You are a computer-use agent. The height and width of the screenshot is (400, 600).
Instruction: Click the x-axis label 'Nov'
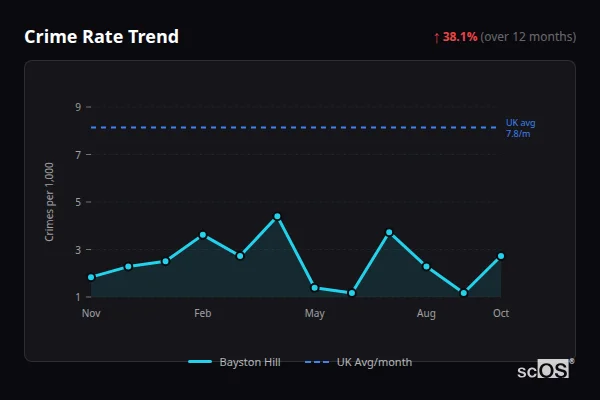(91, 313)
